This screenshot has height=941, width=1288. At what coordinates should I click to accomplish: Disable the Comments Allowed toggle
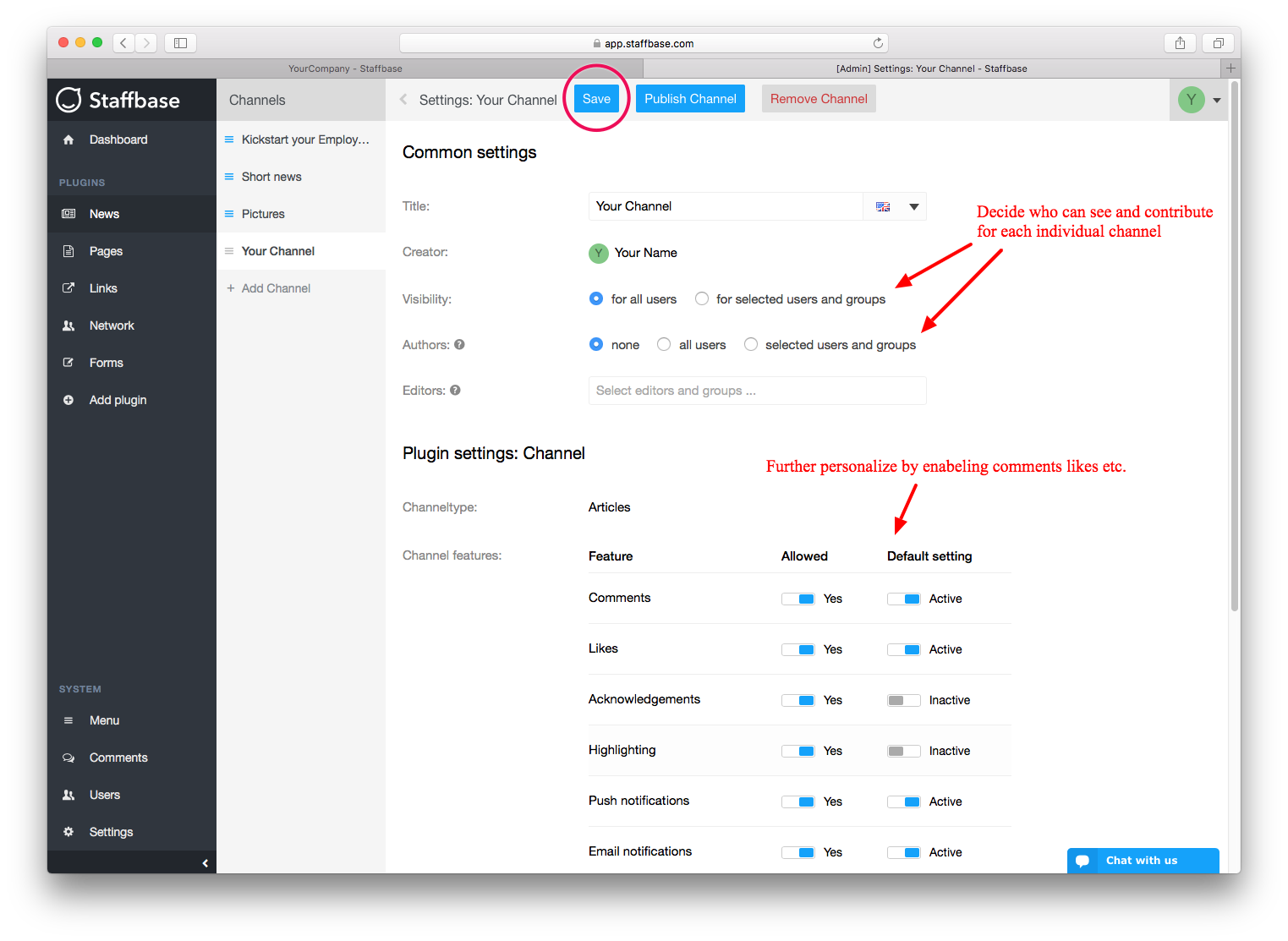coord(797,598)
